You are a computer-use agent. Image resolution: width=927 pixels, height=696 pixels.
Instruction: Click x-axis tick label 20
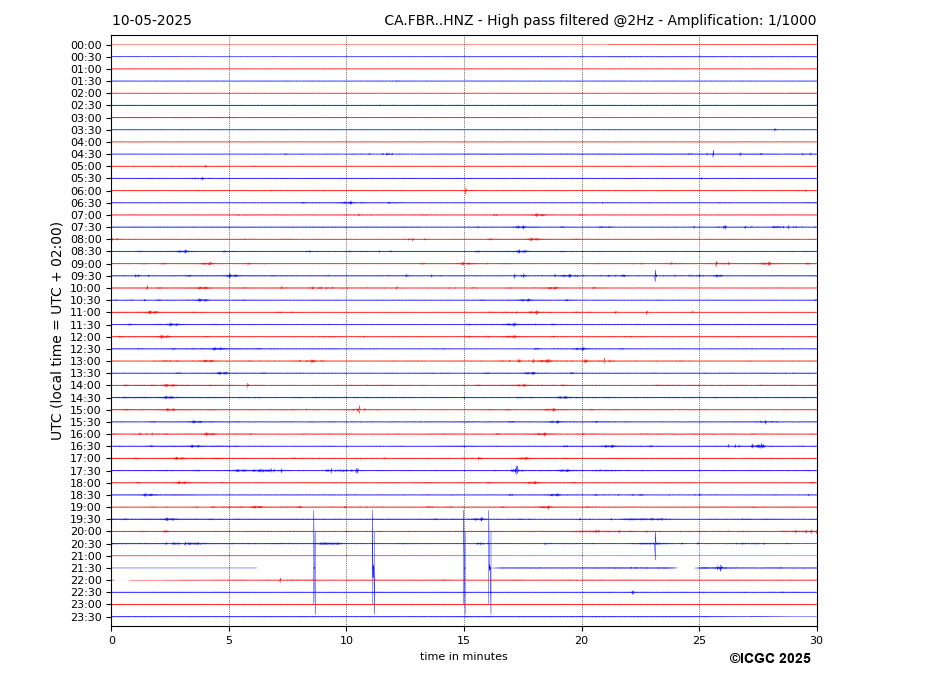582,640
